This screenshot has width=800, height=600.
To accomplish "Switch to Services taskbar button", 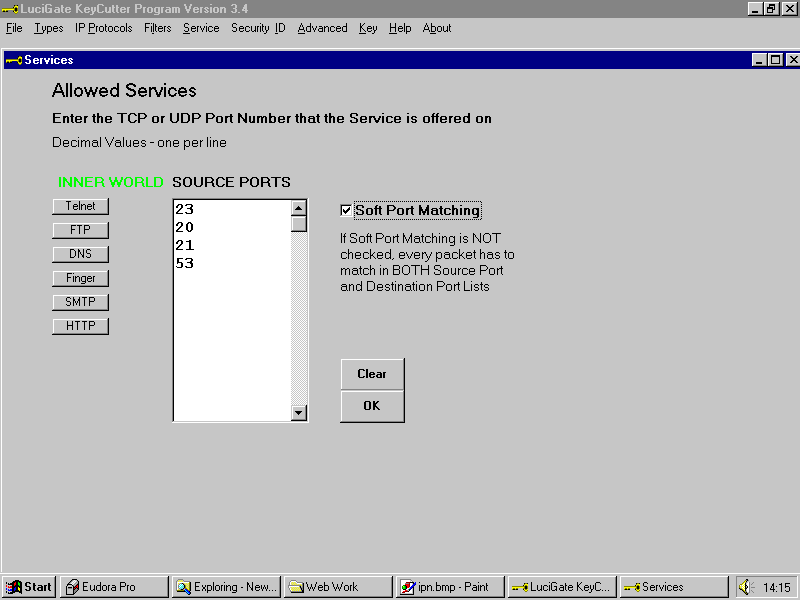I will pos(674,587).
